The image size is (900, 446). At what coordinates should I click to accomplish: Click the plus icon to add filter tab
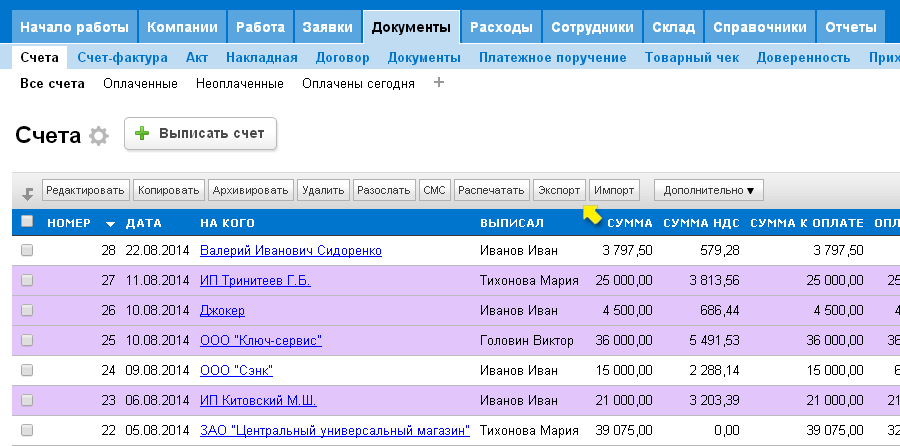click(438, 83)
